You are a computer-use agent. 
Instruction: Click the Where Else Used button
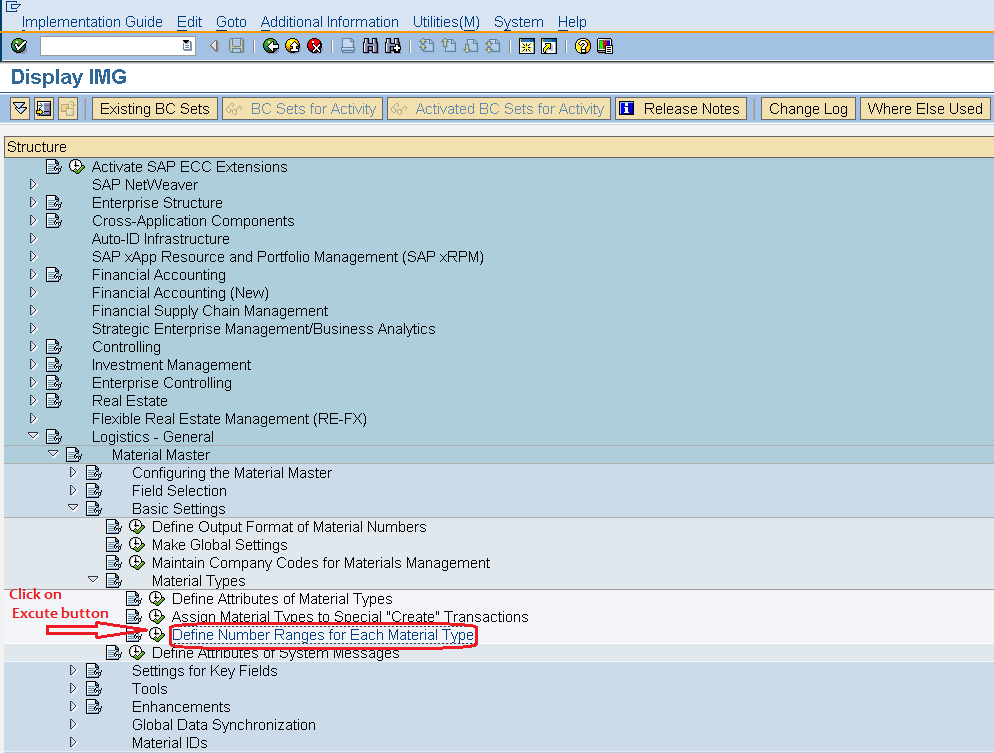tap(925, 108)
